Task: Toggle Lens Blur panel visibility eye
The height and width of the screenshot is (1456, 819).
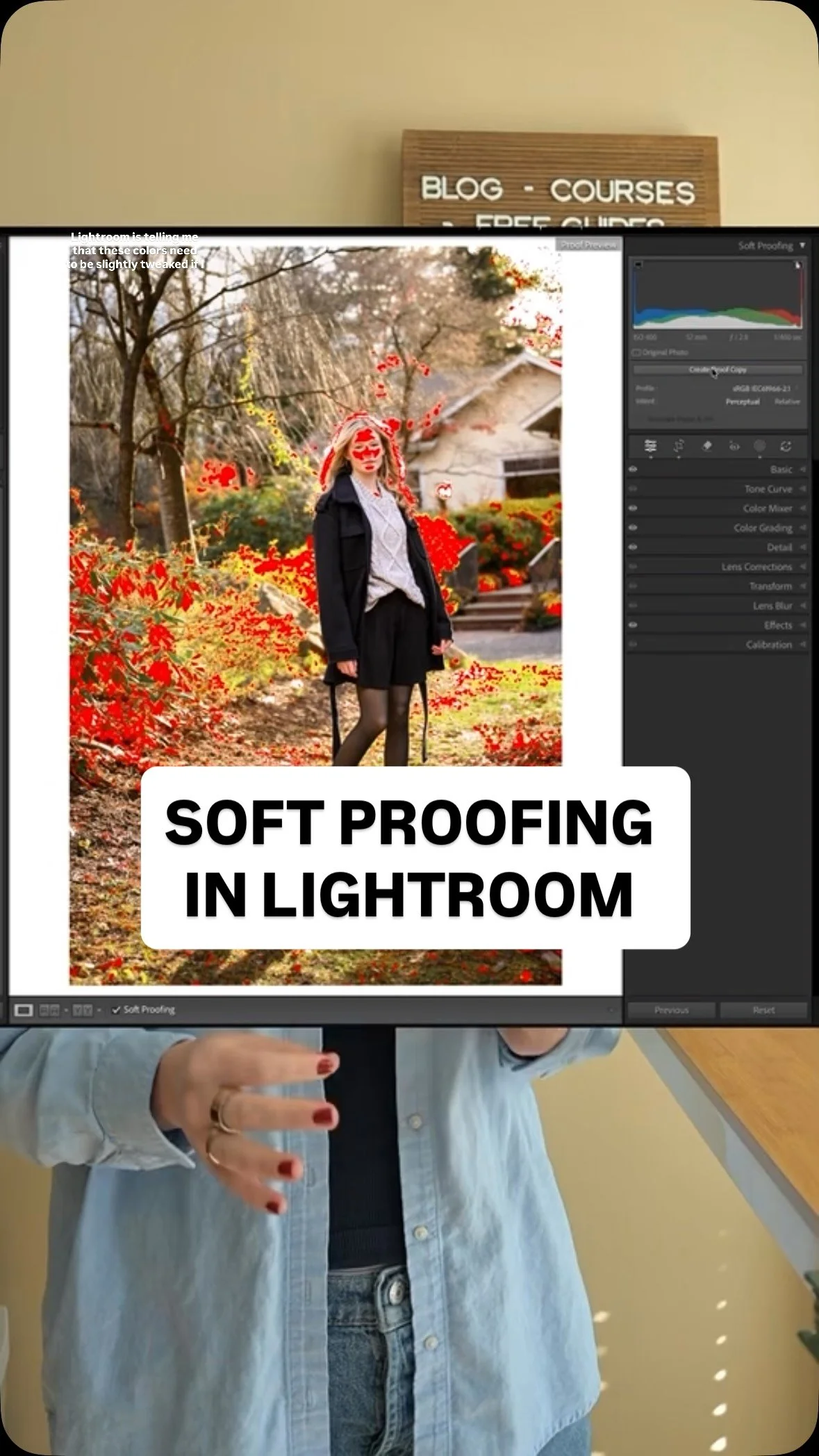Action: point(633,606)
